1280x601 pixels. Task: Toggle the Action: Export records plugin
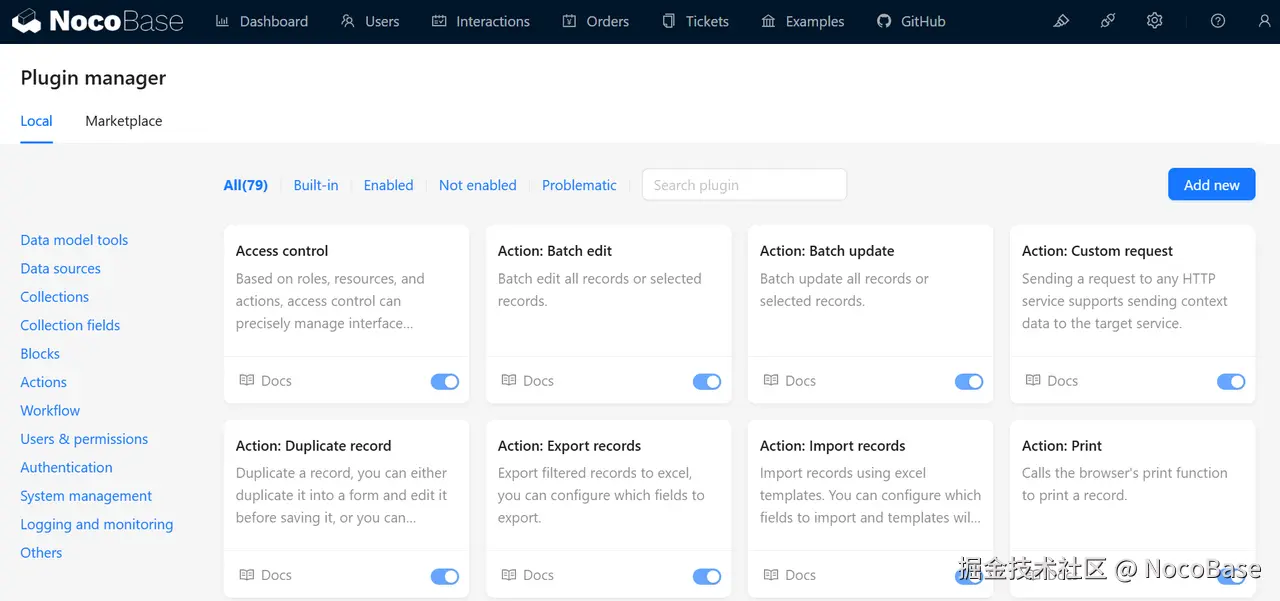click(707, 576)
